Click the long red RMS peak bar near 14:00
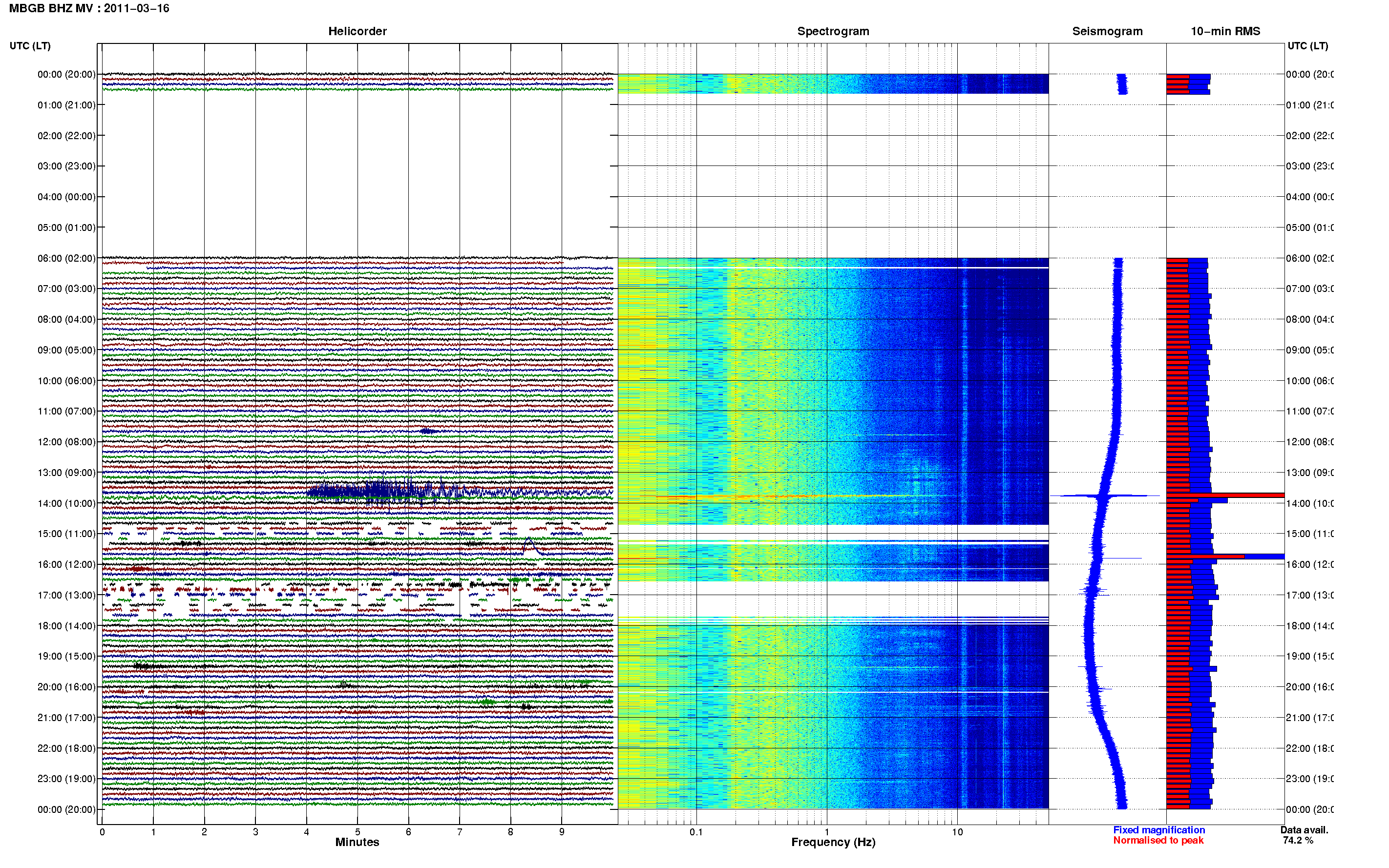1389x868 pixels. click(1225, 495)
